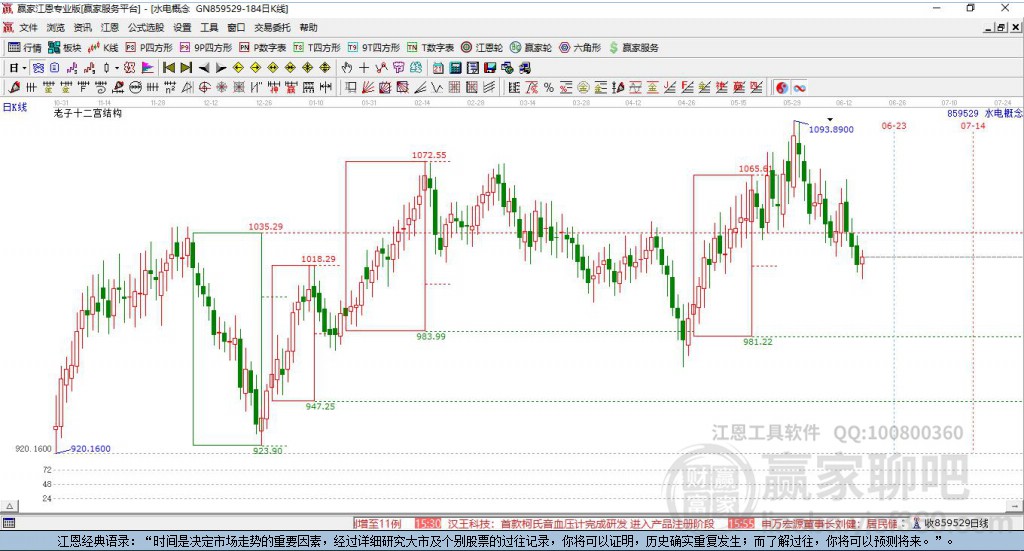1024x551 pixels.
Task: Switch to the K线 candlestick view
Action: point(103,48)
